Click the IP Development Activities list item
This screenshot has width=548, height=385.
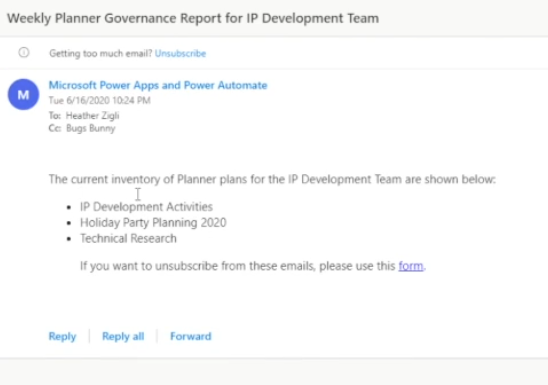click(x=146, y=207)
